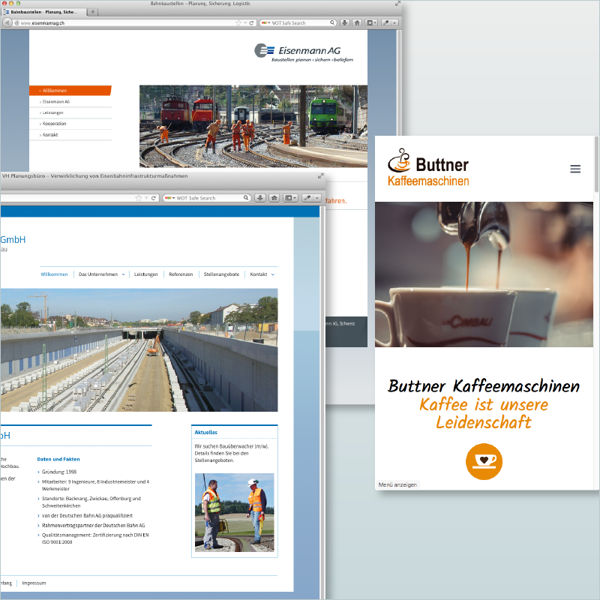
Task: Open bookmarks menu in VH Planungsbüro window
Action: [290, 198]
